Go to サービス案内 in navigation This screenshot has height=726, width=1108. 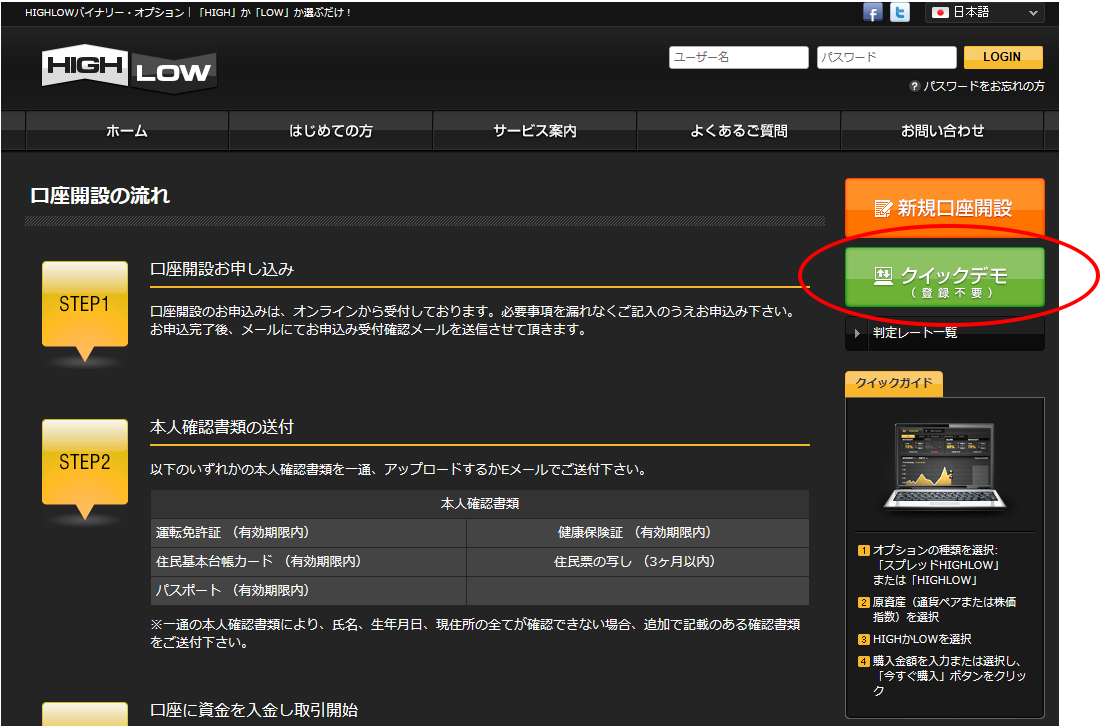(534, 131)
